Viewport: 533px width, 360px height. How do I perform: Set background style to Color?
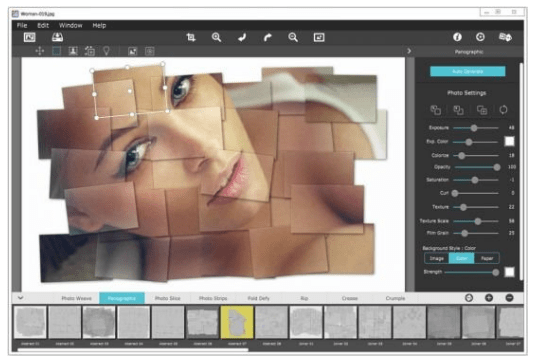[462, 258]
